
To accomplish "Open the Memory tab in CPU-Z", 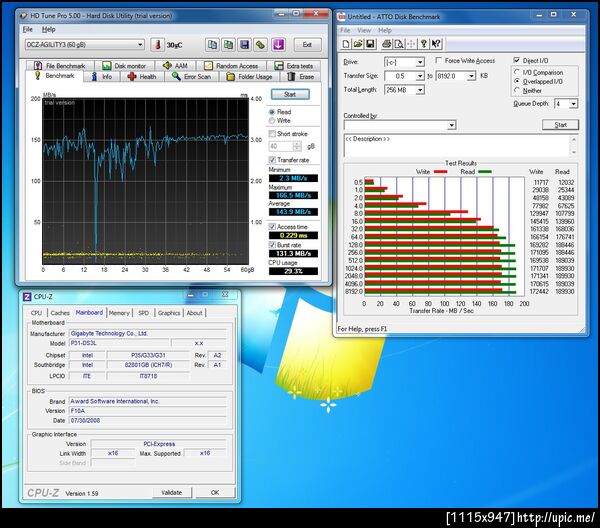I will click(x=119, y=313).
